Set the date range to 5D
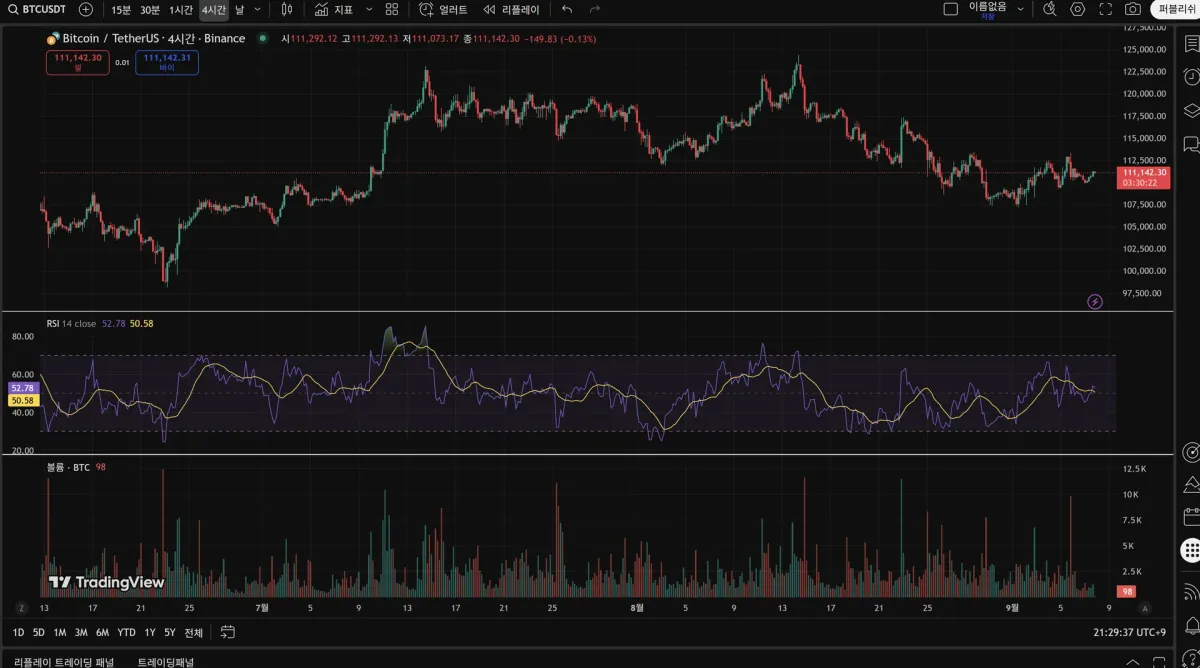The image size is (1200, 668). click(39, 632)
